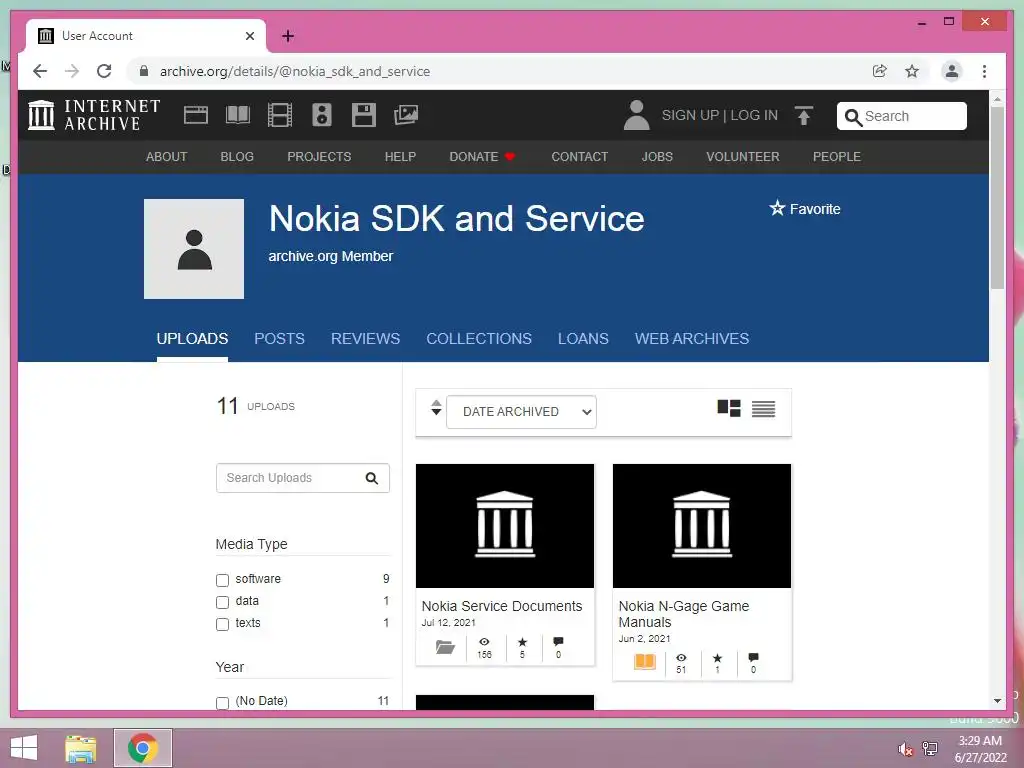Open the Projects menu link
The height and width of the screenshot is (768, 1024).
pos(319,157)
